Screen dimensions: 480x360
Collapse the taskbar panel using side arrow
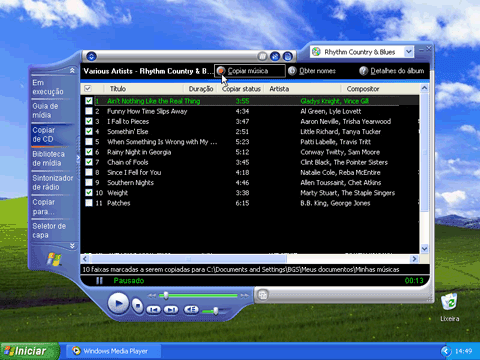point(78,158)
